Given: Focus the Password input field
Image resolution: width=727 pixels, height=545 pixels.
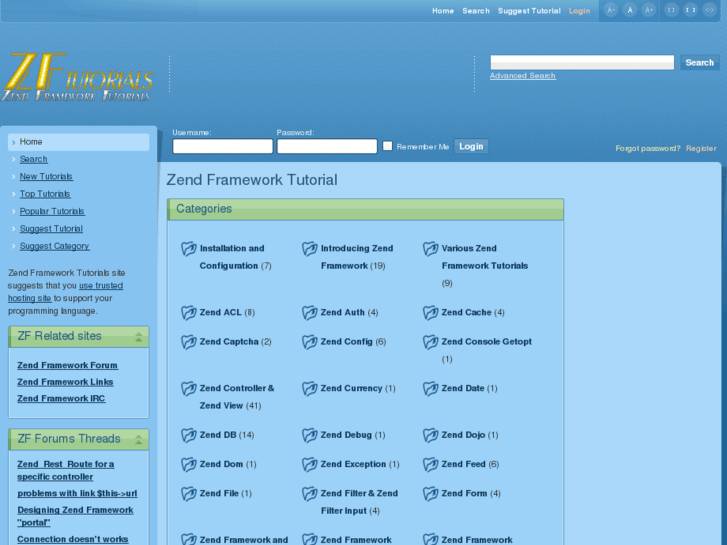Looking at the screenshot, I should [x=327, y=146].
